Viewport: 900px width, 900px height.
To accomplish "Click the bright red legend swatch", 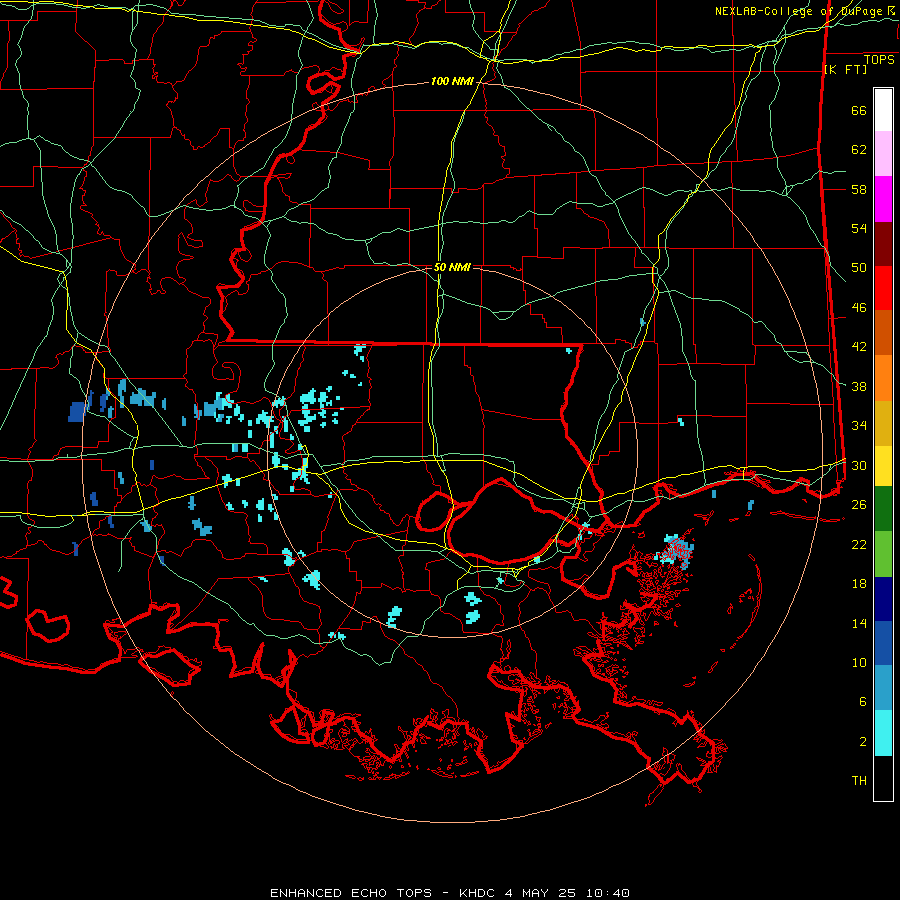I will tap(883, 289).
